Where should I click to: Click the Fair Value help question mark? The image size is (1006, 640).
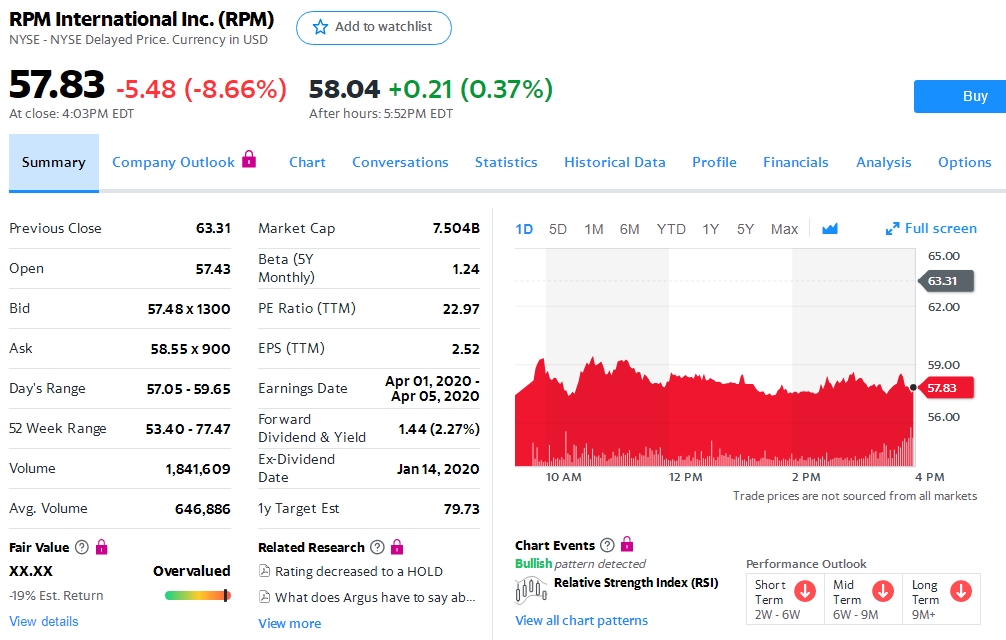(x=81, y=547)
